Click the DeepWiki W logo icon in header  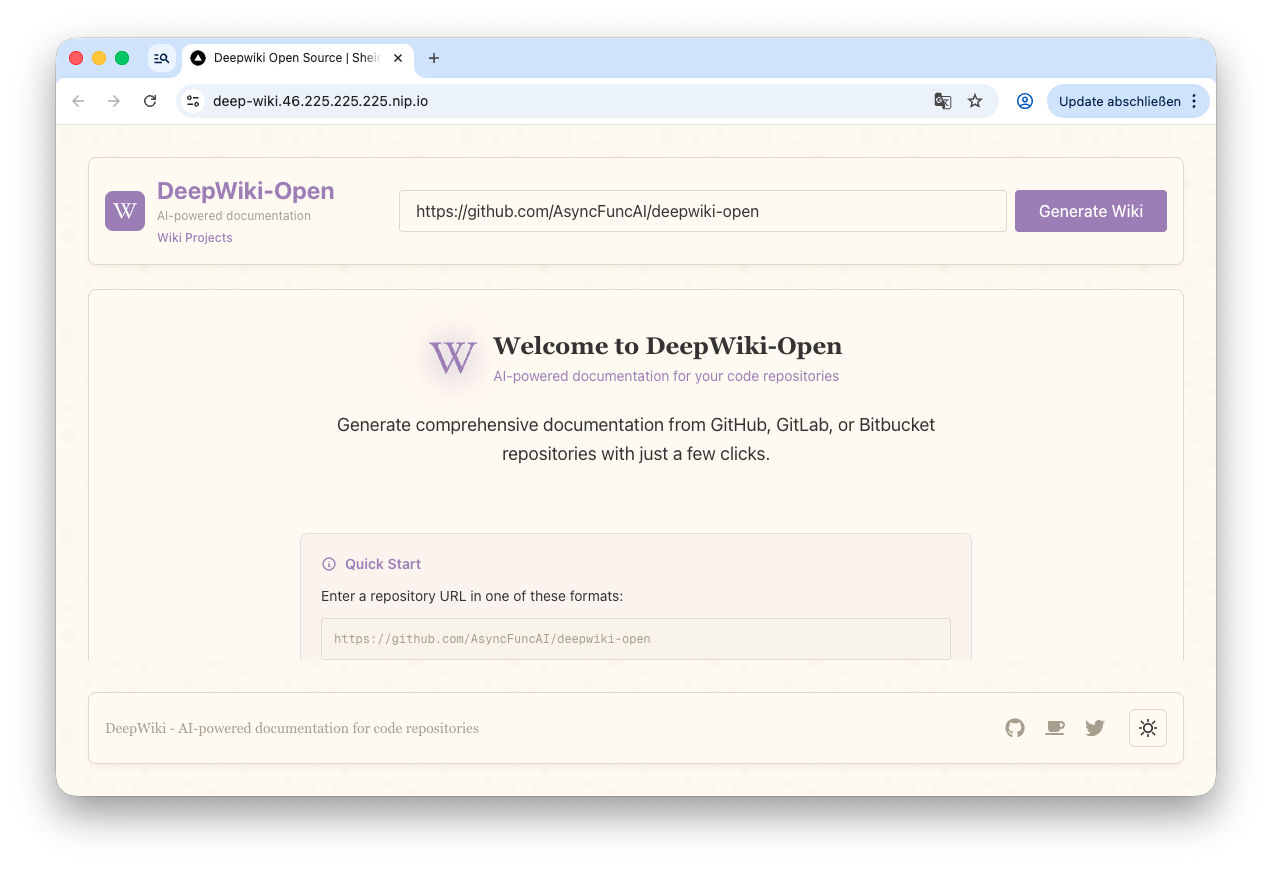125,211
